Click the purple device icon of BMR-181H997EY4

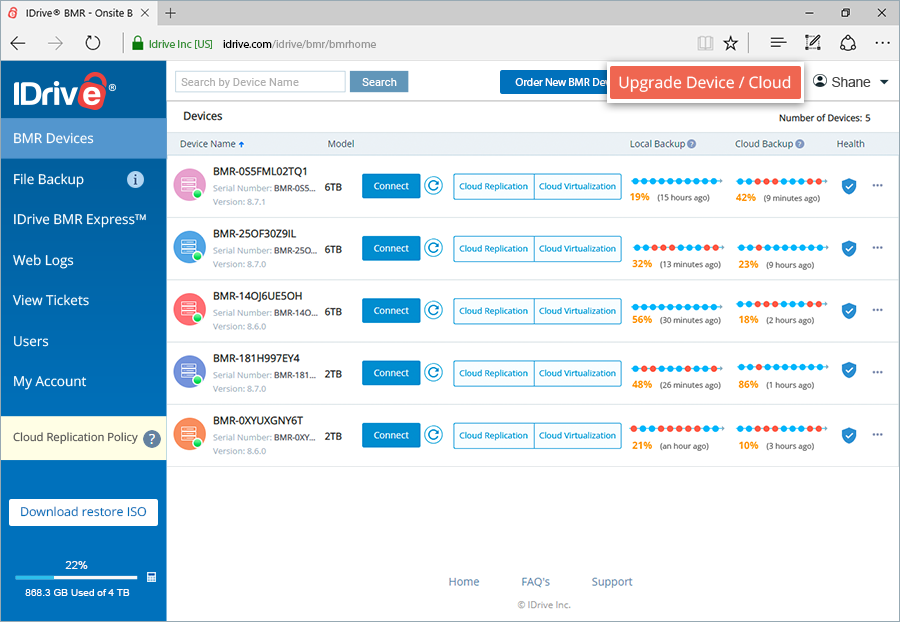(x=189, y=371)
